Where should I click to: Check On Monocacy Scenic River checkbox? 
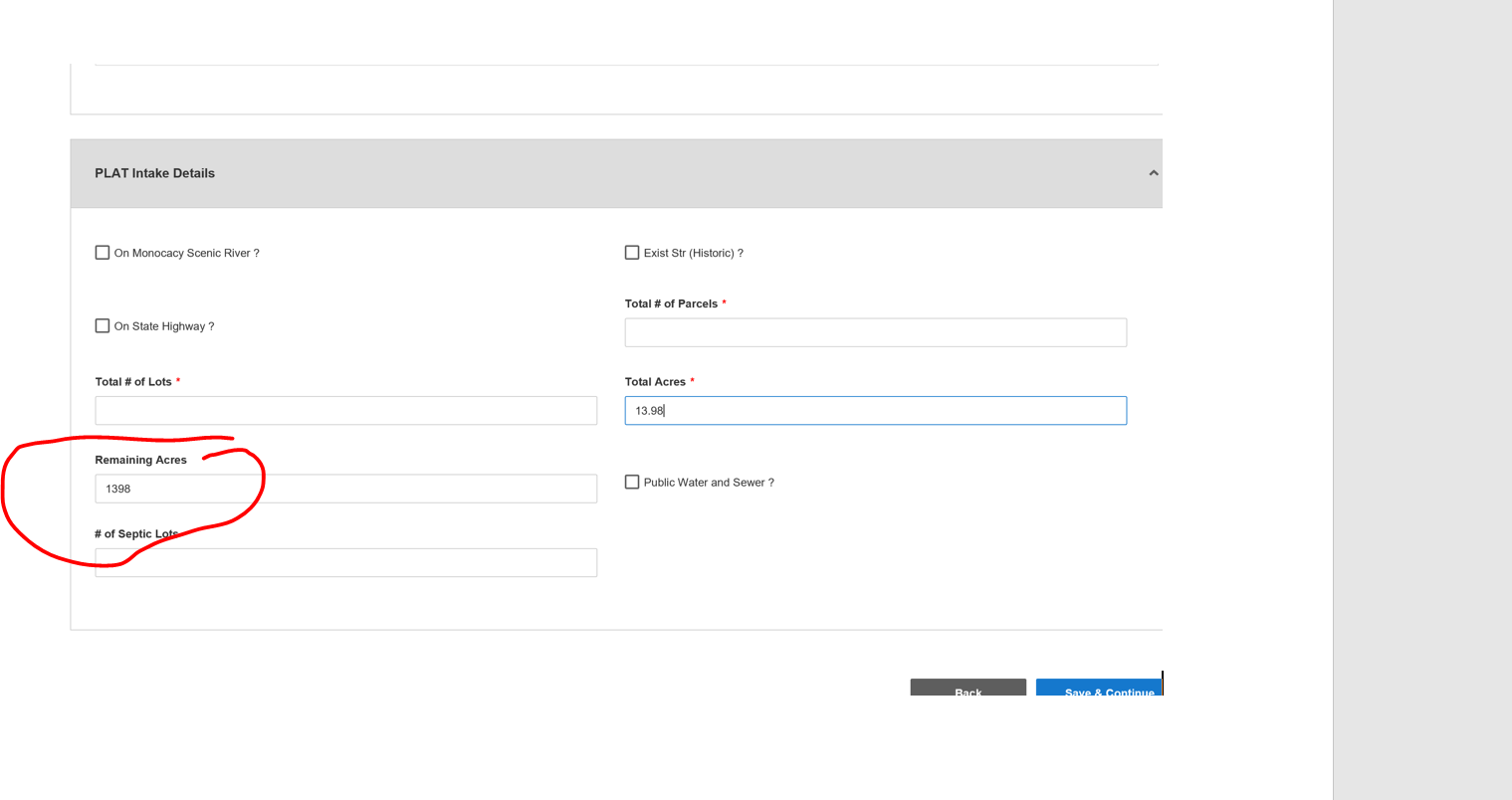click(x=103, y=253)
